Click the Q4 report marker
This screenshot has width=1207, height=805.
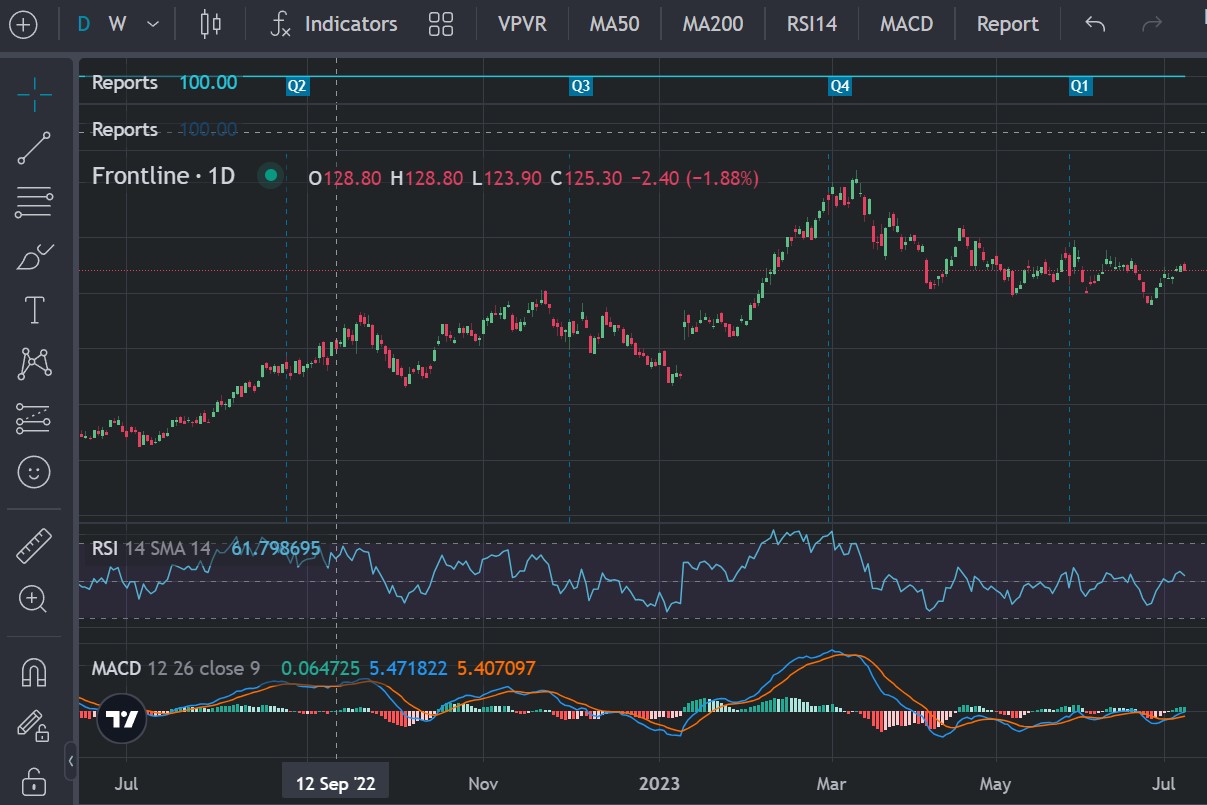[840, 87]
